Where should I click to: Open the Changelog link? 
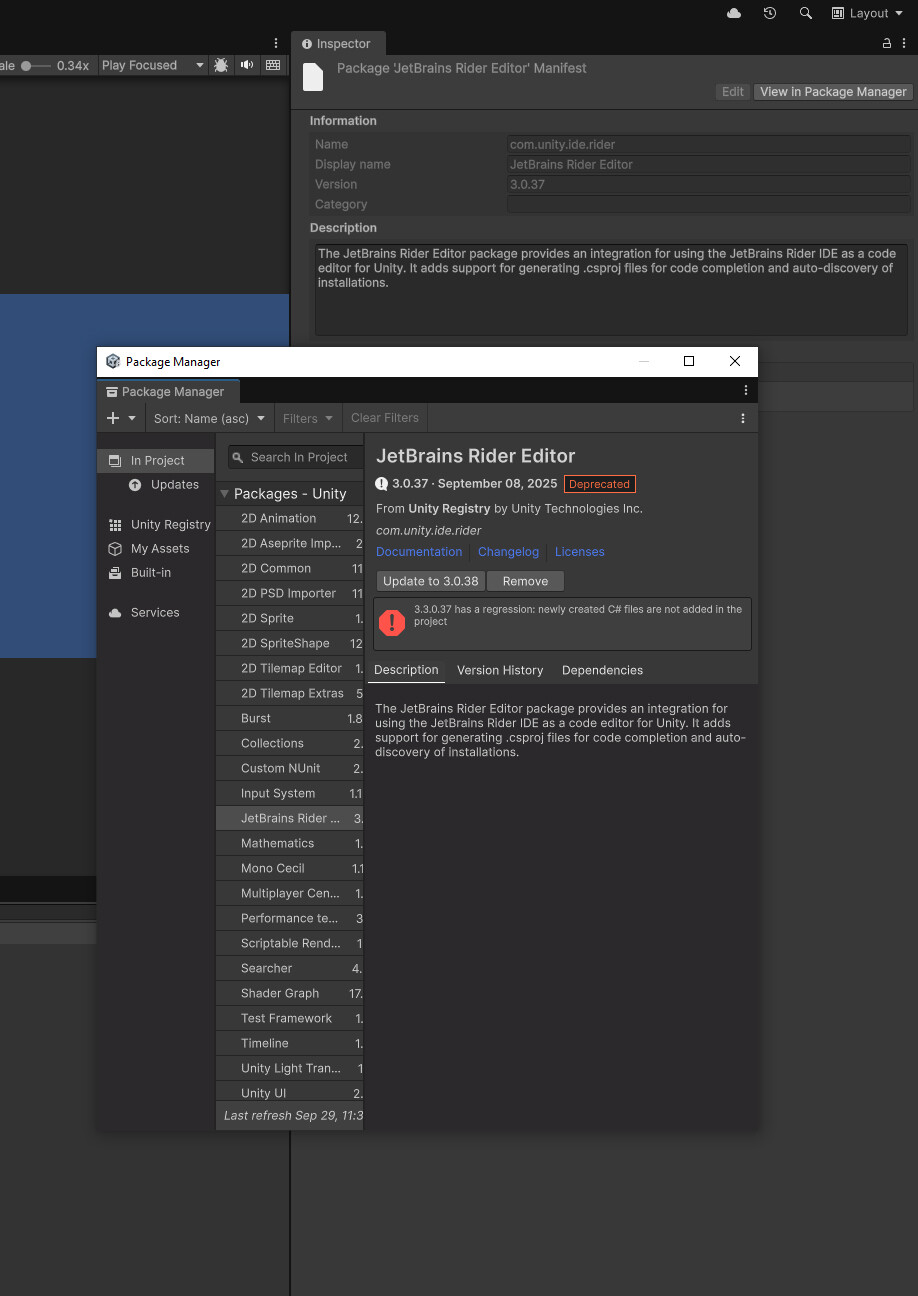click(508, 552)
